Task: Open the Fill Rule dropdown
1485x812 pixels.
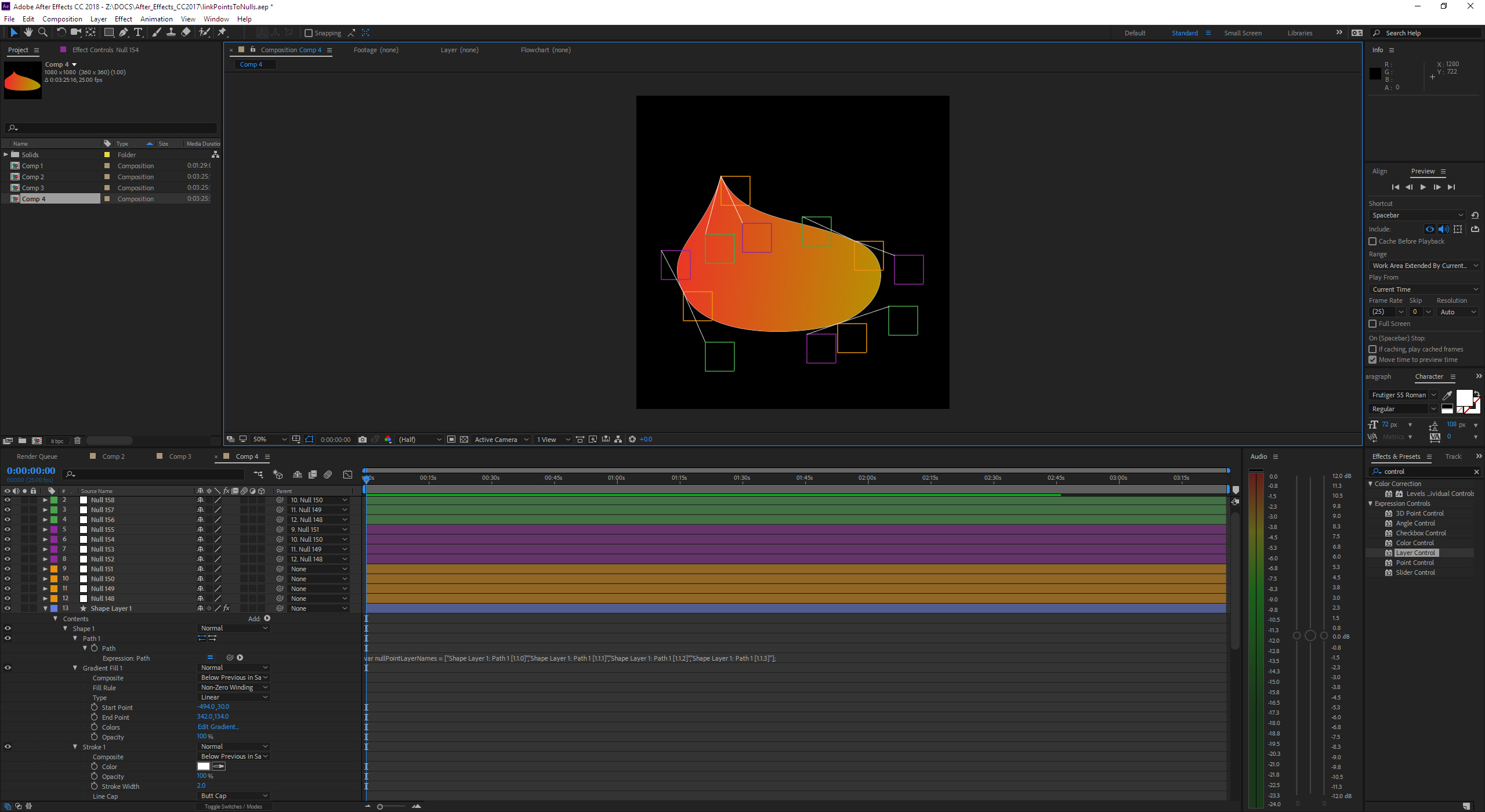Action: pos(232,687)
